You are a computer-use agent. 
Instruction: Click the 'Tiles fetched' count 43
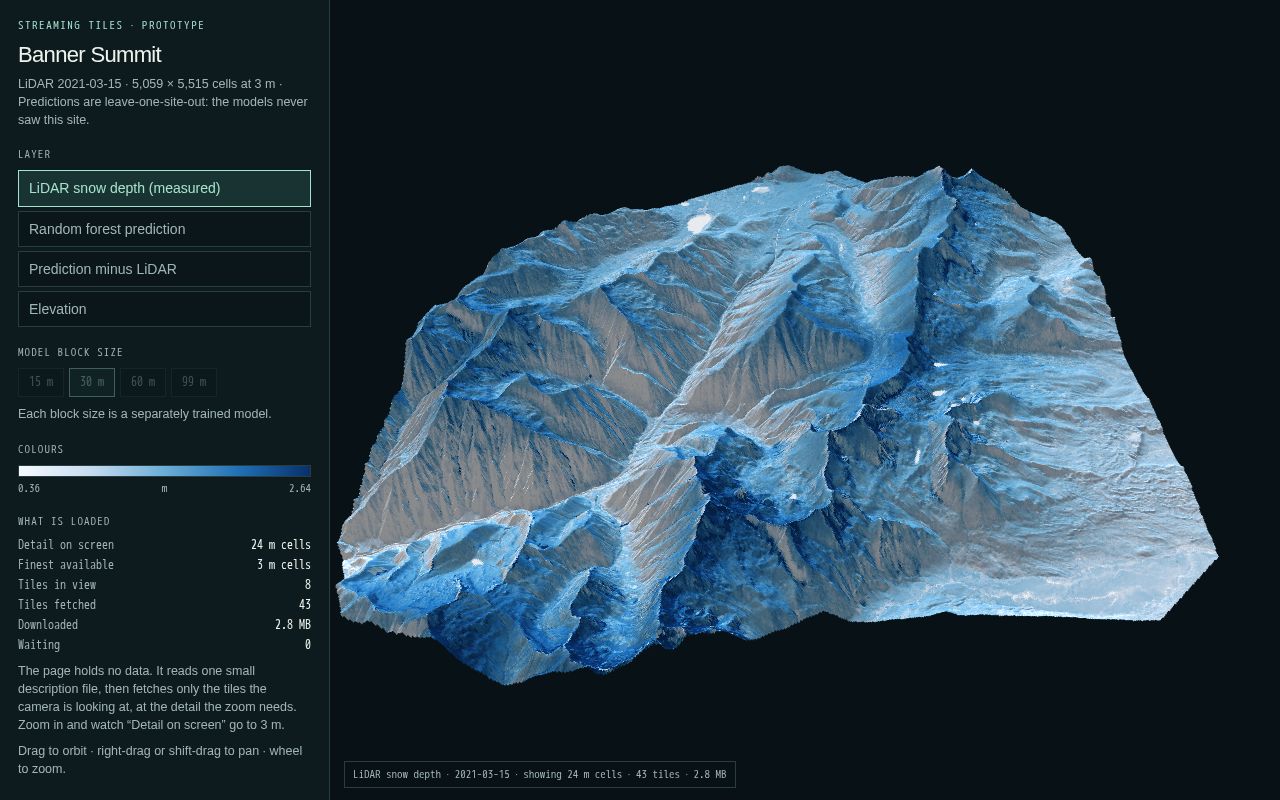[x=305, y=605]
